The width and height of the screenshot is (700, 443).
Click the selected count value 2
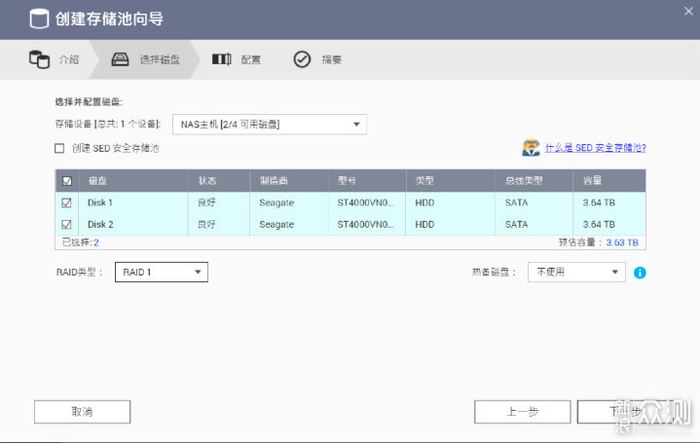click(96, 242)
